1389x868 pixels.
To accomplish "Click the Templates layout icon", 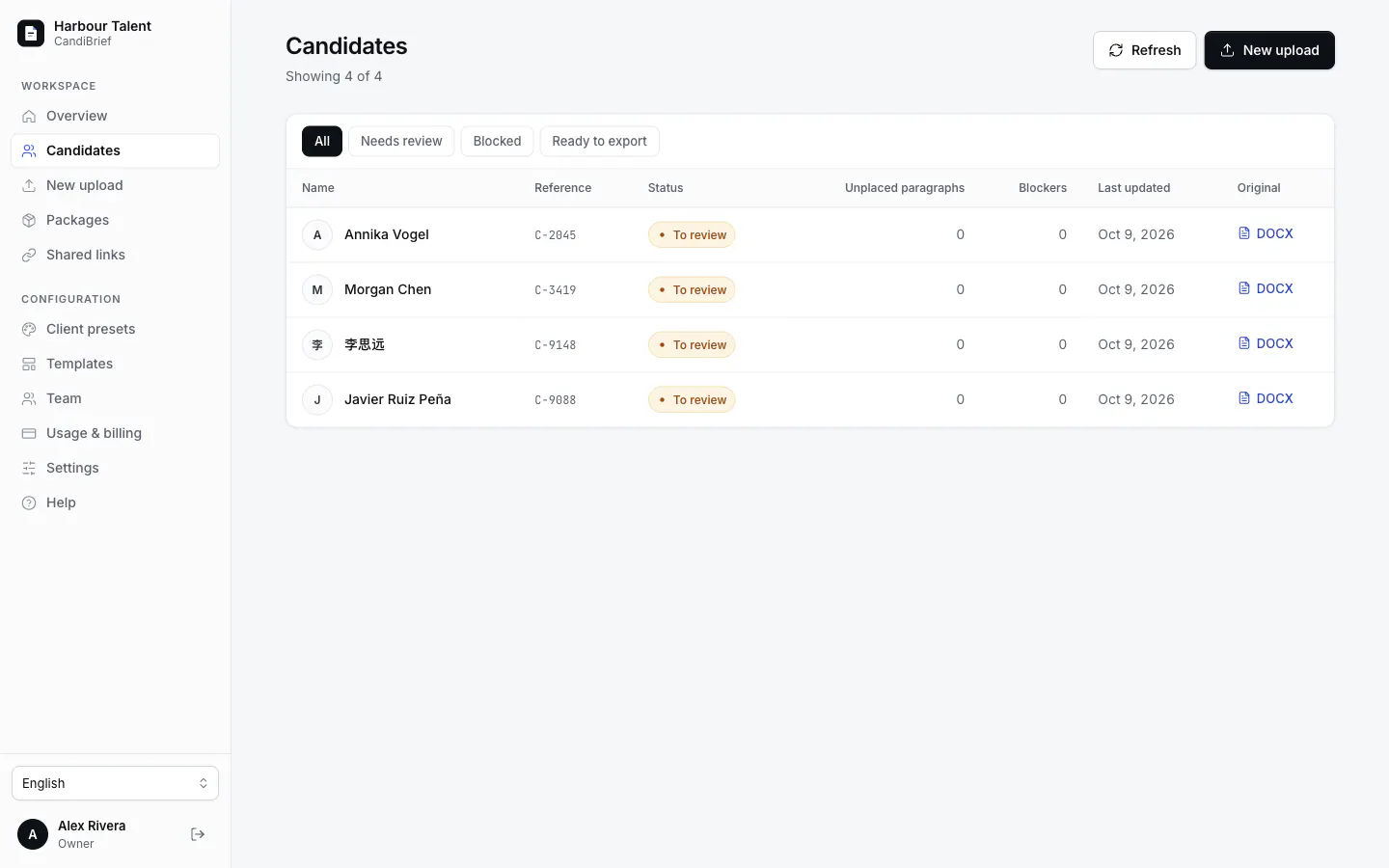I will tap(29, 364).
